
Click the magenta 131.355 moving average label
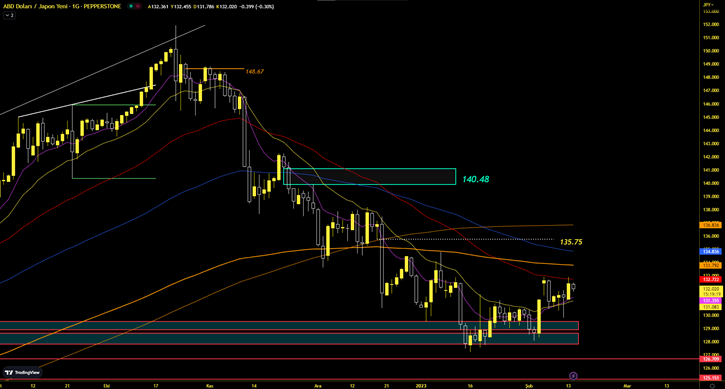pos(711,301)
